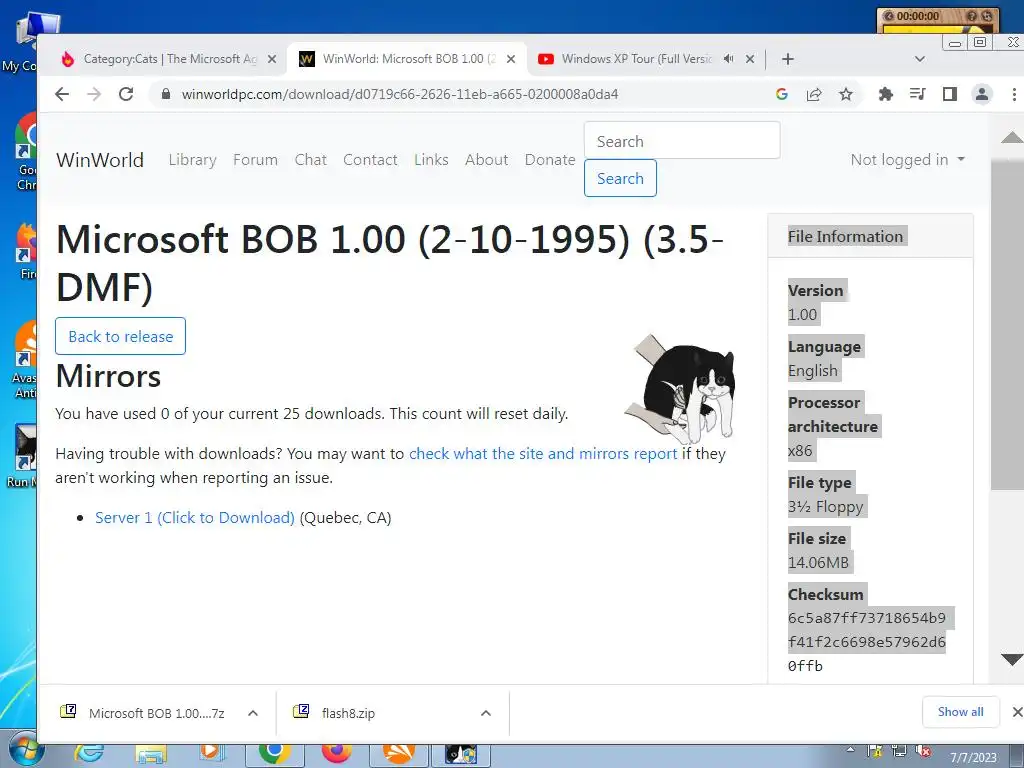Share this page via the share icon
The width and height of the screenshot is (1024, 768).
814,94
